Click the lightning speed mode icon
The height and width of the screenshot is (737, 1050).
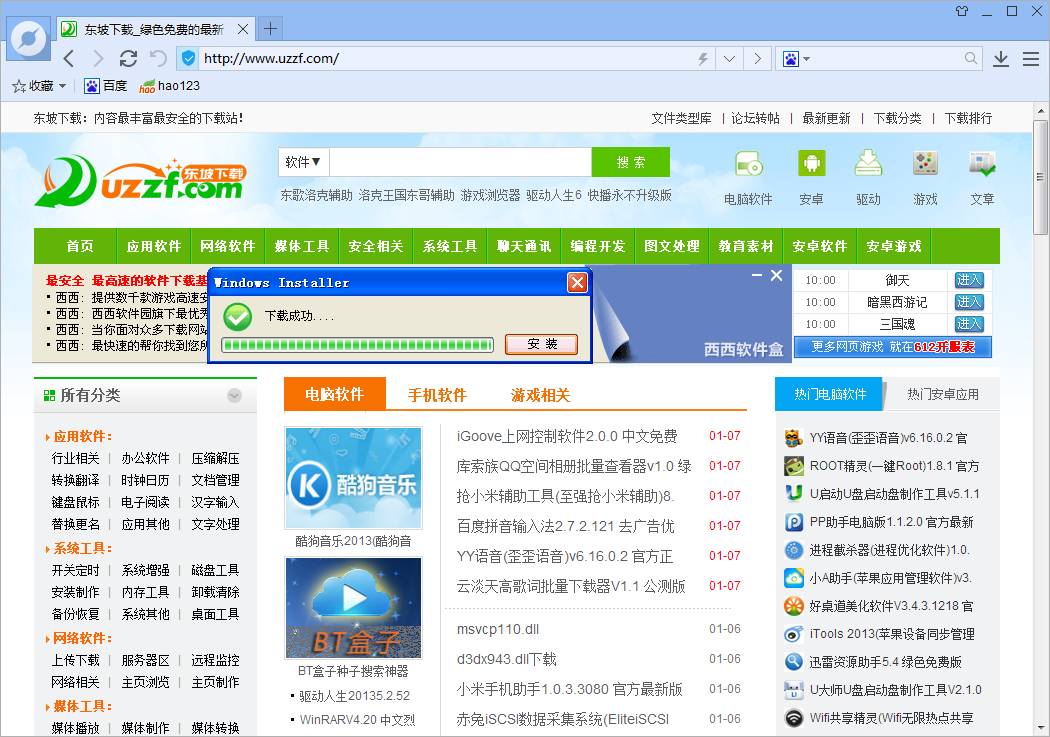tap(702, 59)
